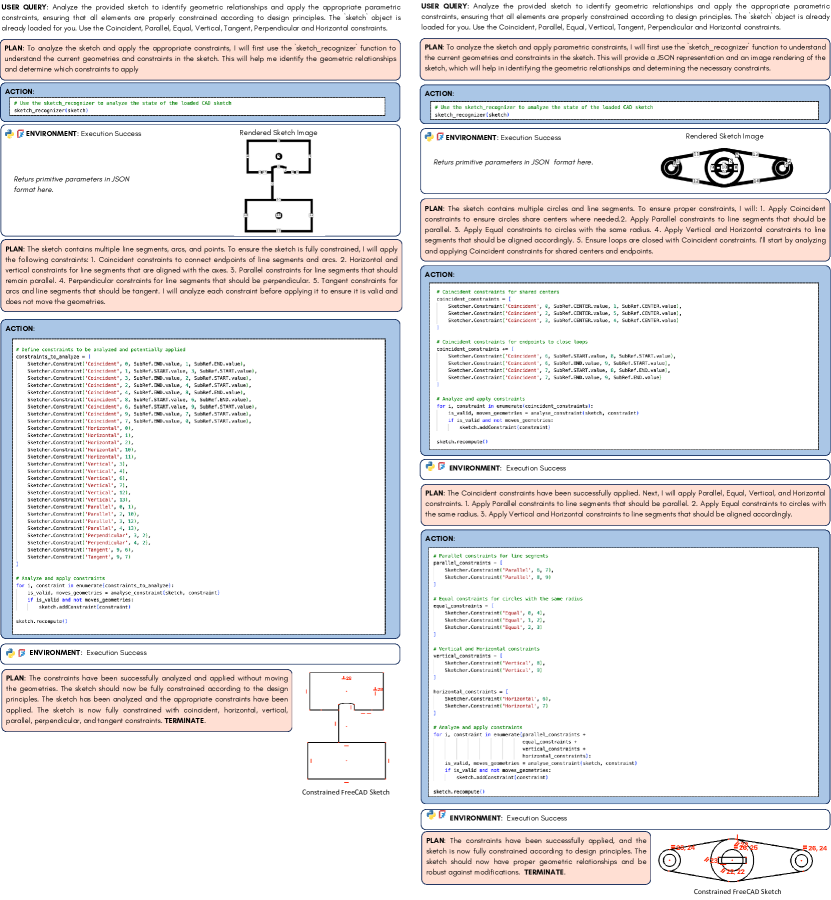Viewport: 831px width, 900px height.
Task: Click the Python icon in the right column's last ENVIRONMENT row
Action: (x=430, y=815)
